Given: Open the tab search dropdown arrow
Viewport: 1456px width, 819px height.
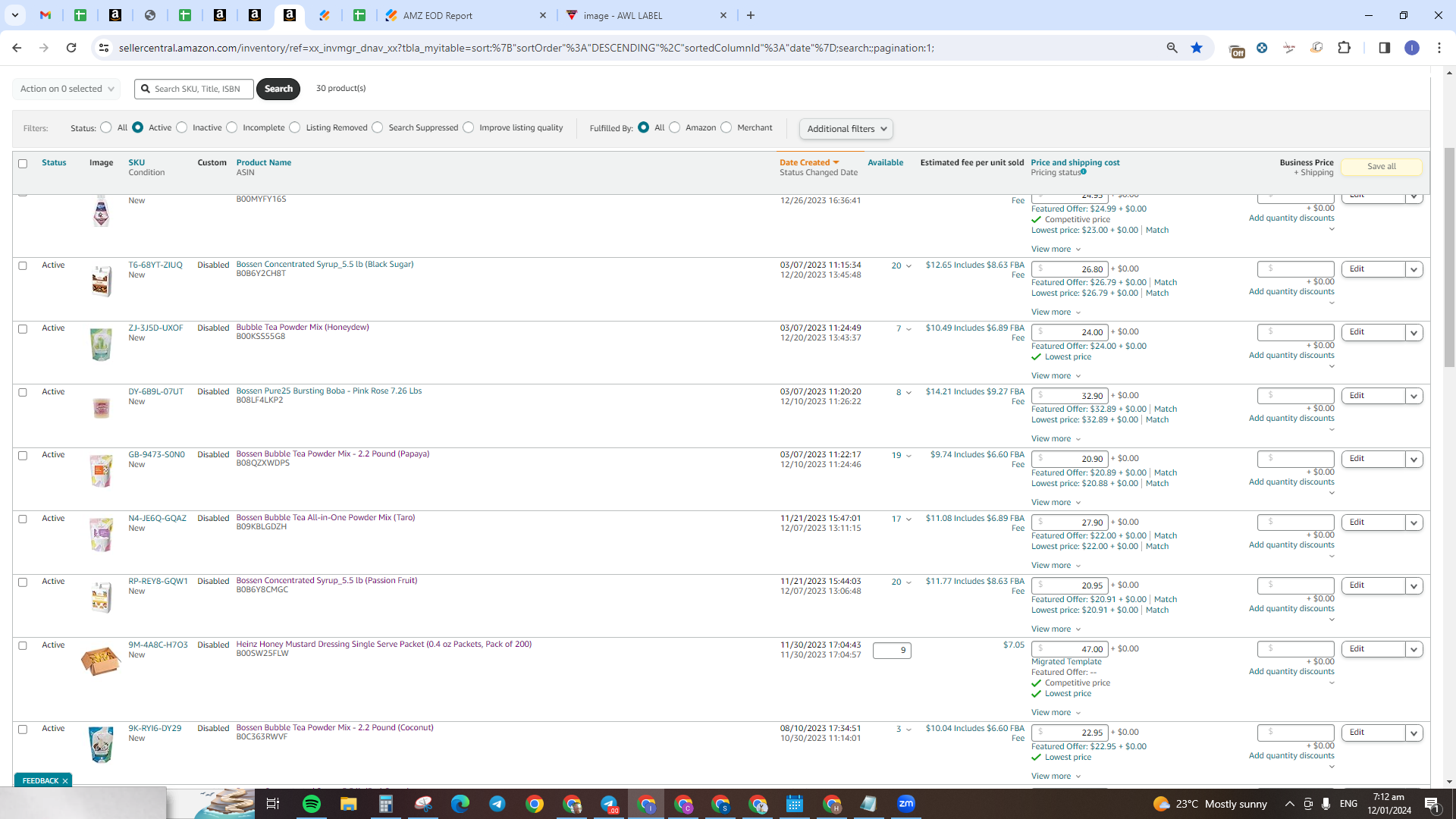Looking at the screenshot, I should [x=14, y=15].
